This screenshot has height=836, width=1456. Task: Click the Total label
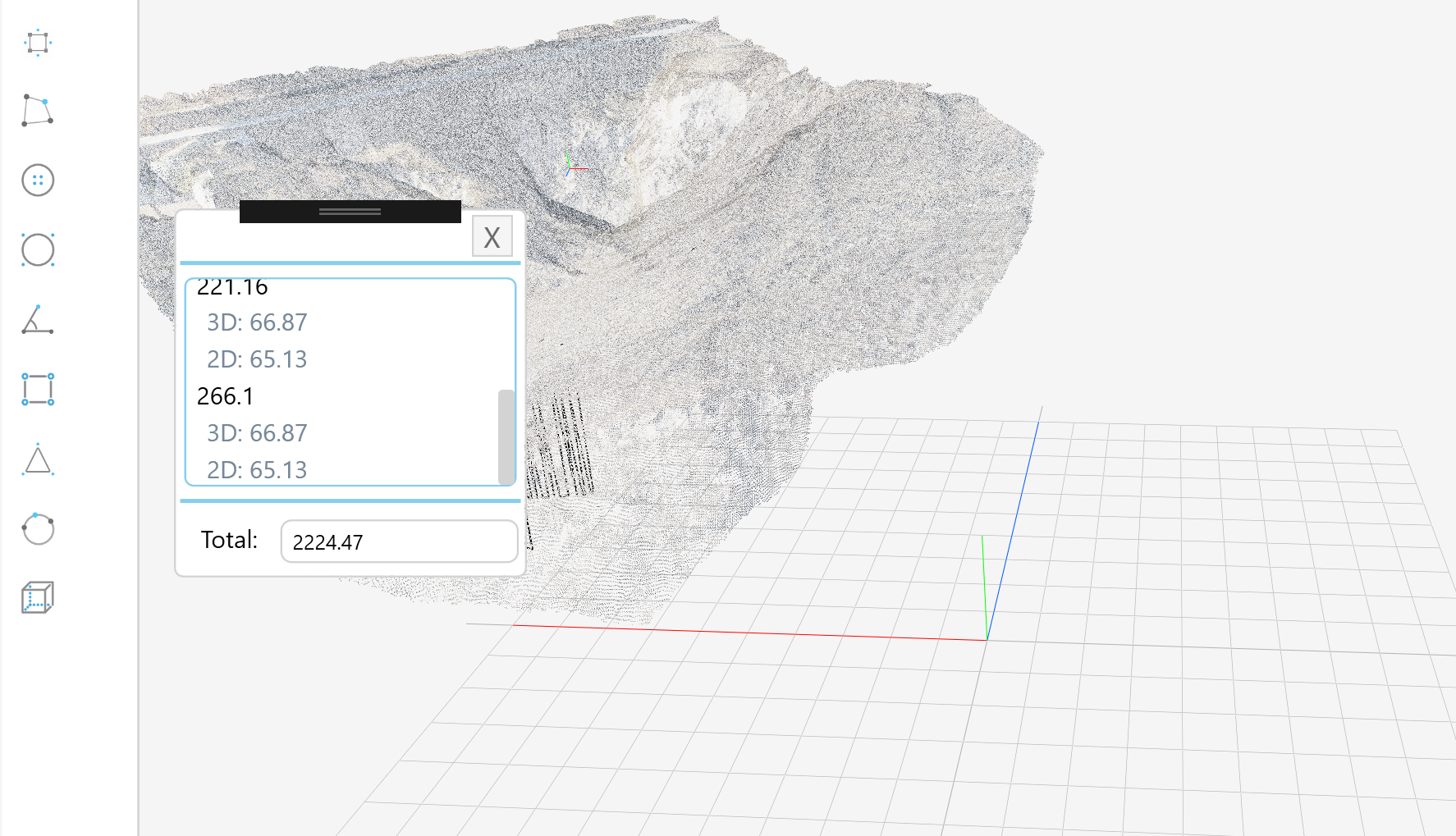(x=229, y=540)
